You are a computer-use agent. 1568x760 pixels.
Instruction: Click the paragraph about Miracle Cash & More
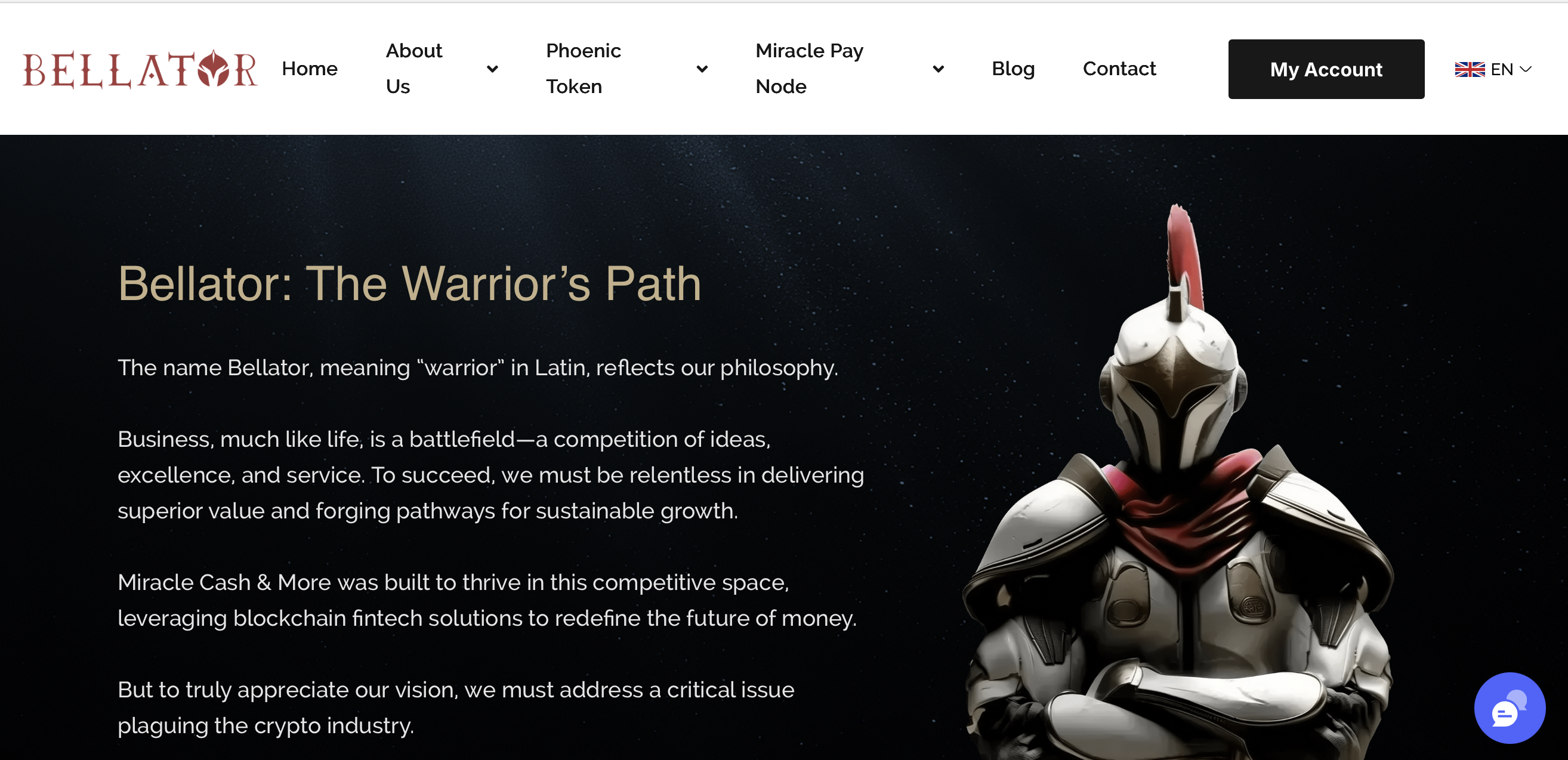[x=487, y=600]
